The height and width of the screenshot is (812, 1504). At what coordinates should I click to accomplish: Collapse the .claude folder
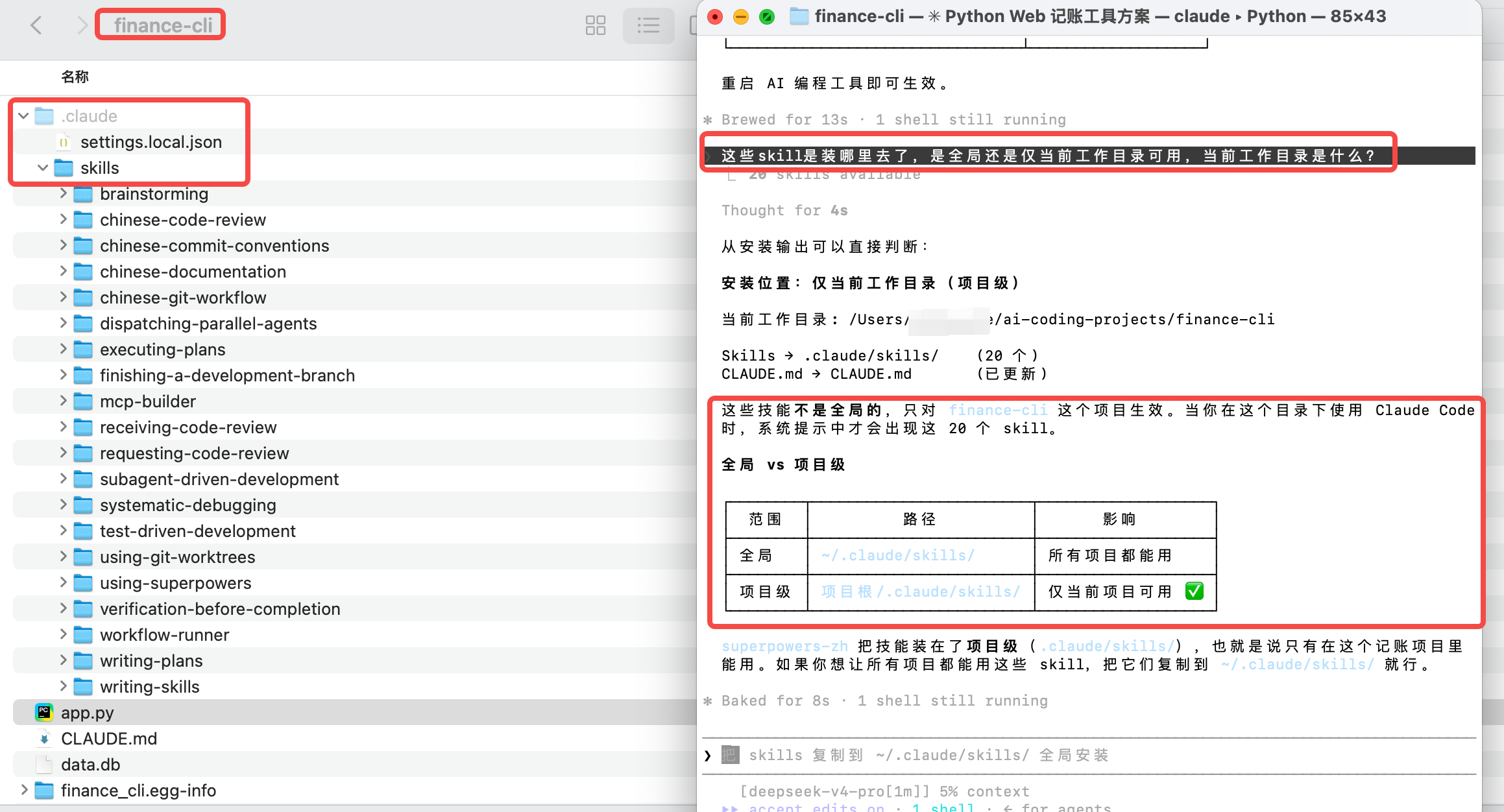[23, 116]
